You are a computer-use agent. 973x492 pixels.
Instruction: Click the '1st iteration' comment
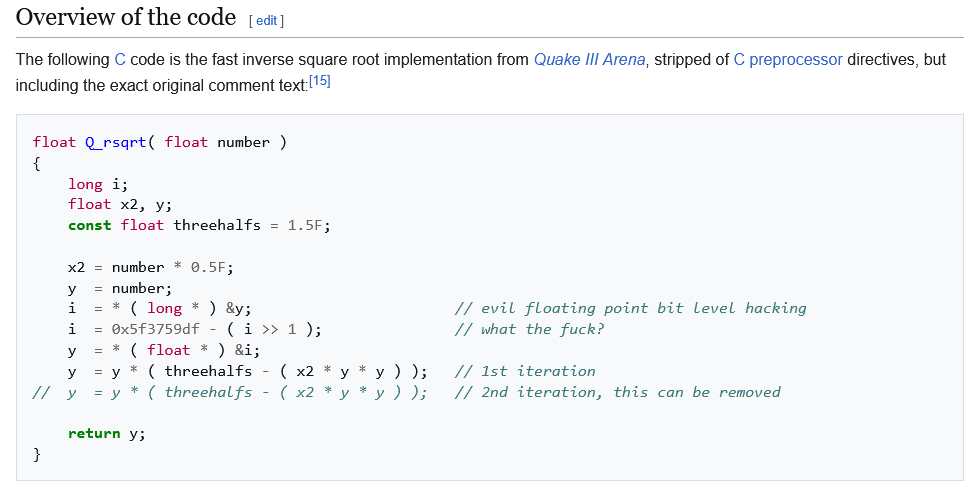(525, 371)
